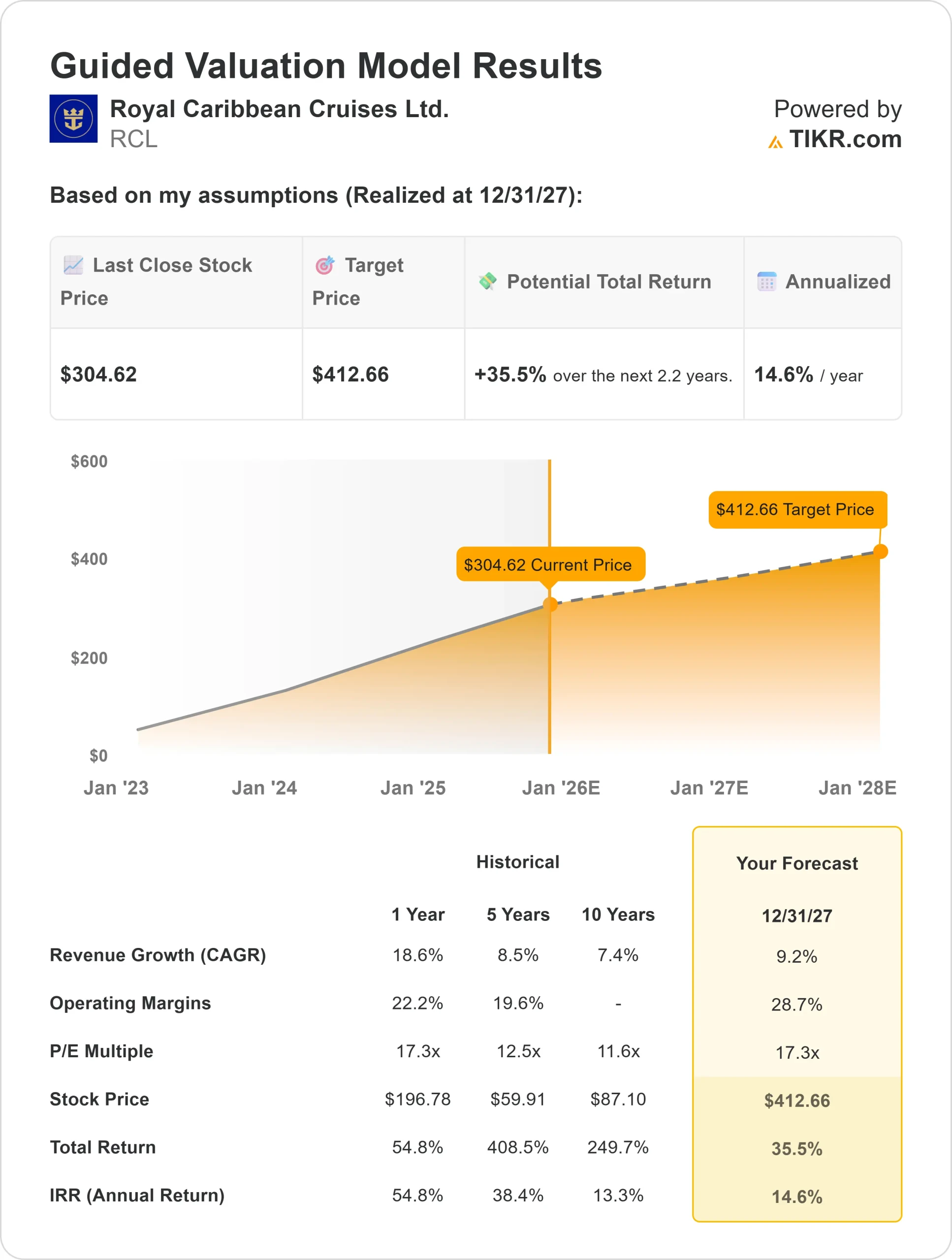Click the +35.5% potential total return value
Viewport: 952px width, 1260px height.
(510, 374)
